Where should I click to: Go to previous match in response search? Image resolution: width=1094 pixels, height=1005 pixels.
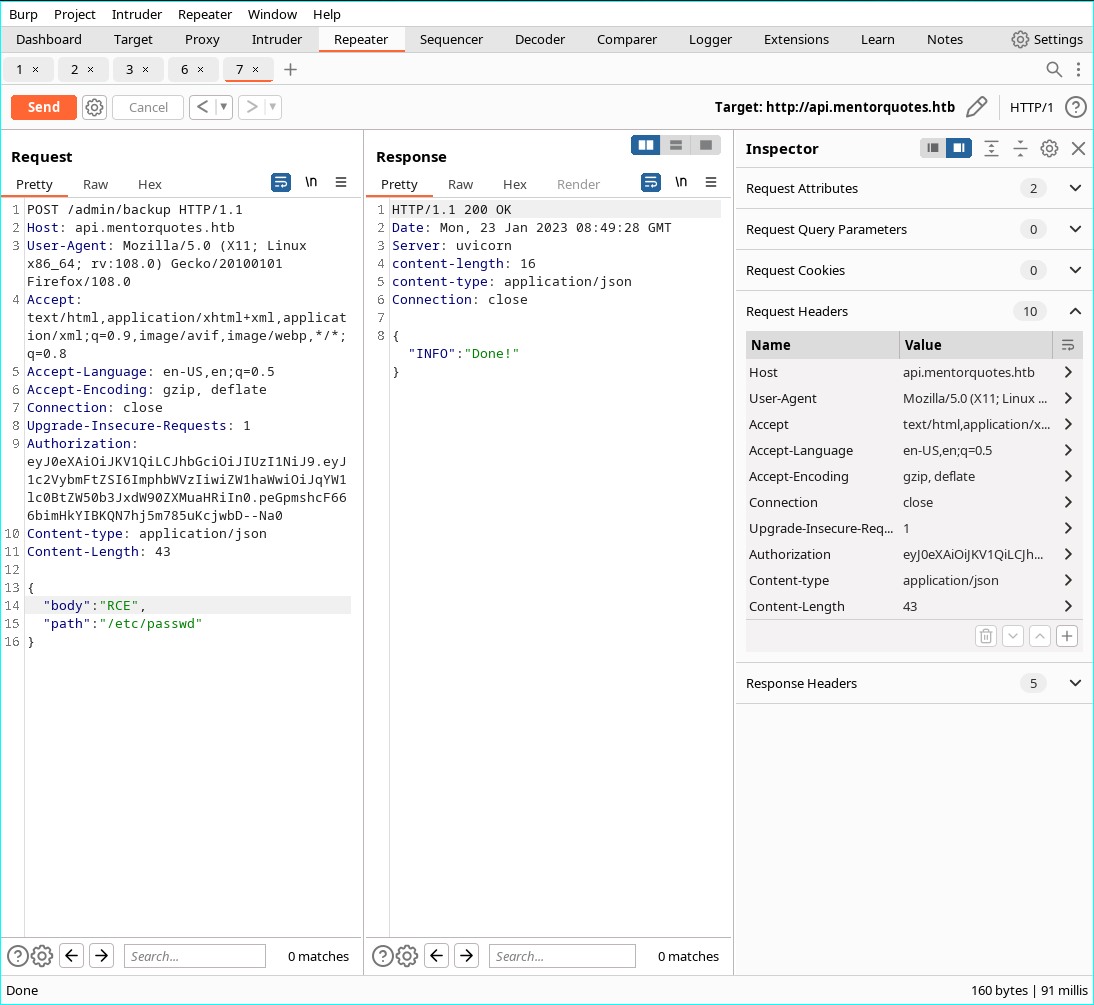437,955
